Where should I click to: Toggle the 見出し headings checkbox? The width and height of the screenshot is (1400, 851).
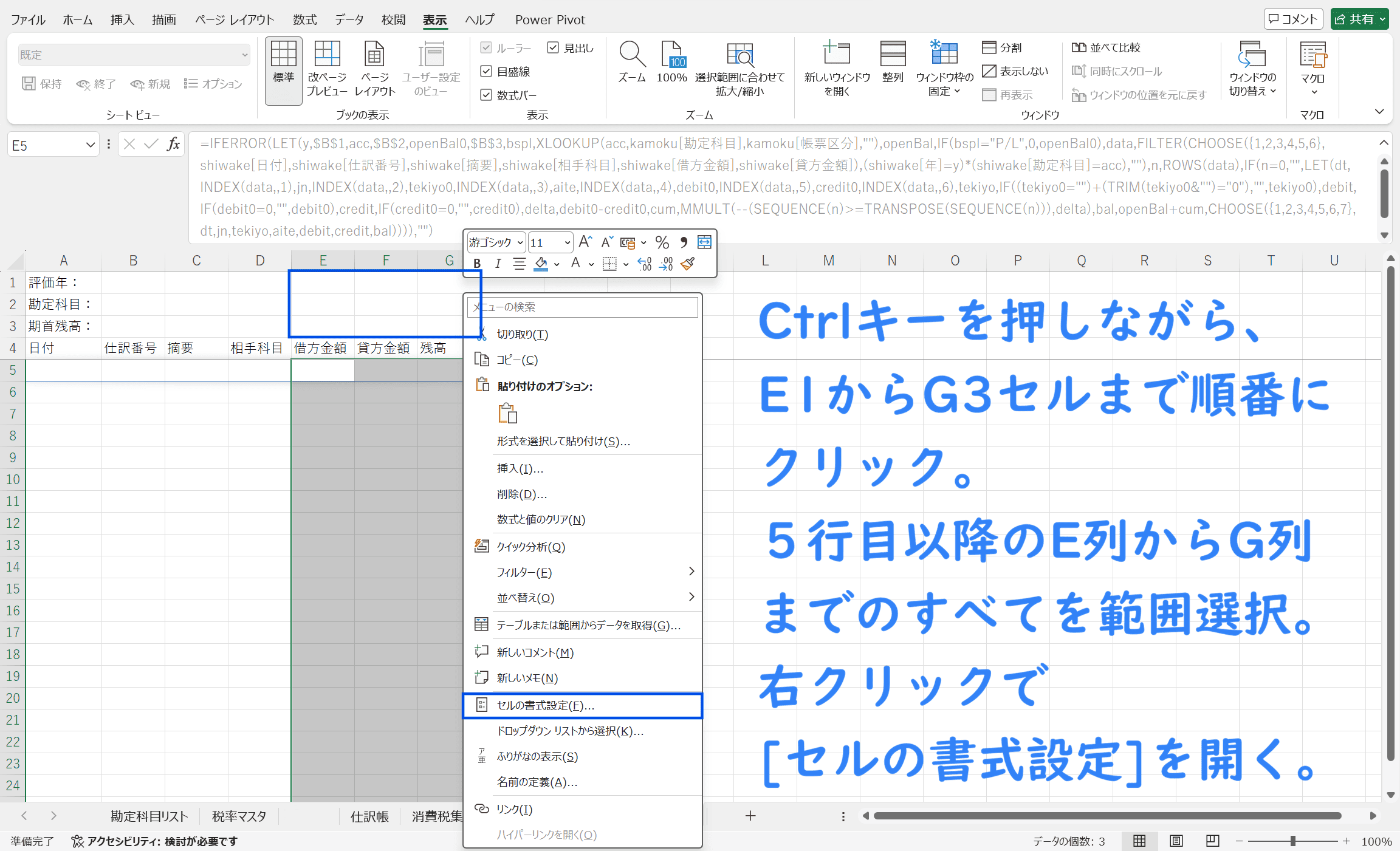pos(553,47)
